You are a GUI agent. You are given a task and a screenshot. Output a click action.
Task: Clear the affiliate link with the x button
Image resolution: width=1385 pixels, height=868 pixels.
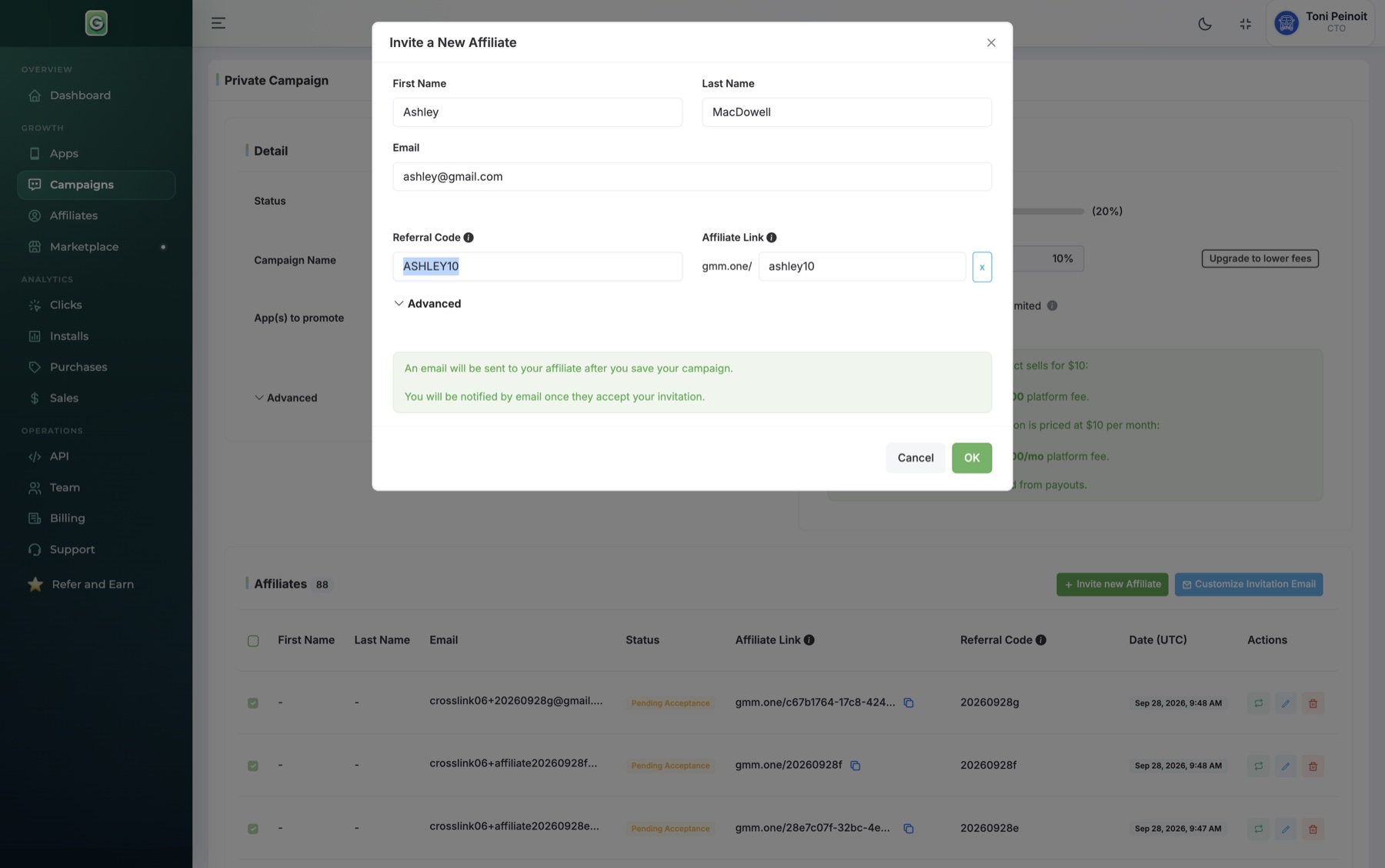(x=982, y=267)
